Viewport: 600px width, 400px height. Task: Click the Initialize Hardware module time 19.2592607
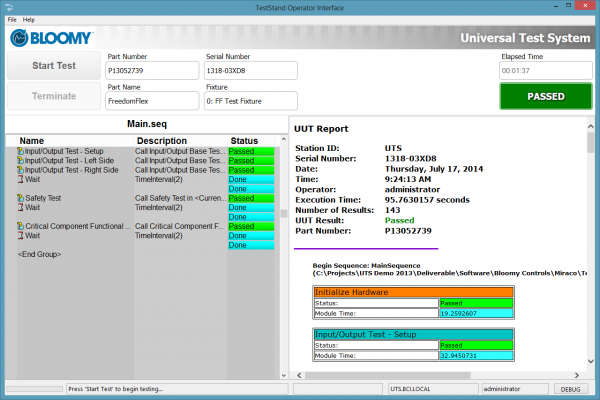tap(476, 313)
